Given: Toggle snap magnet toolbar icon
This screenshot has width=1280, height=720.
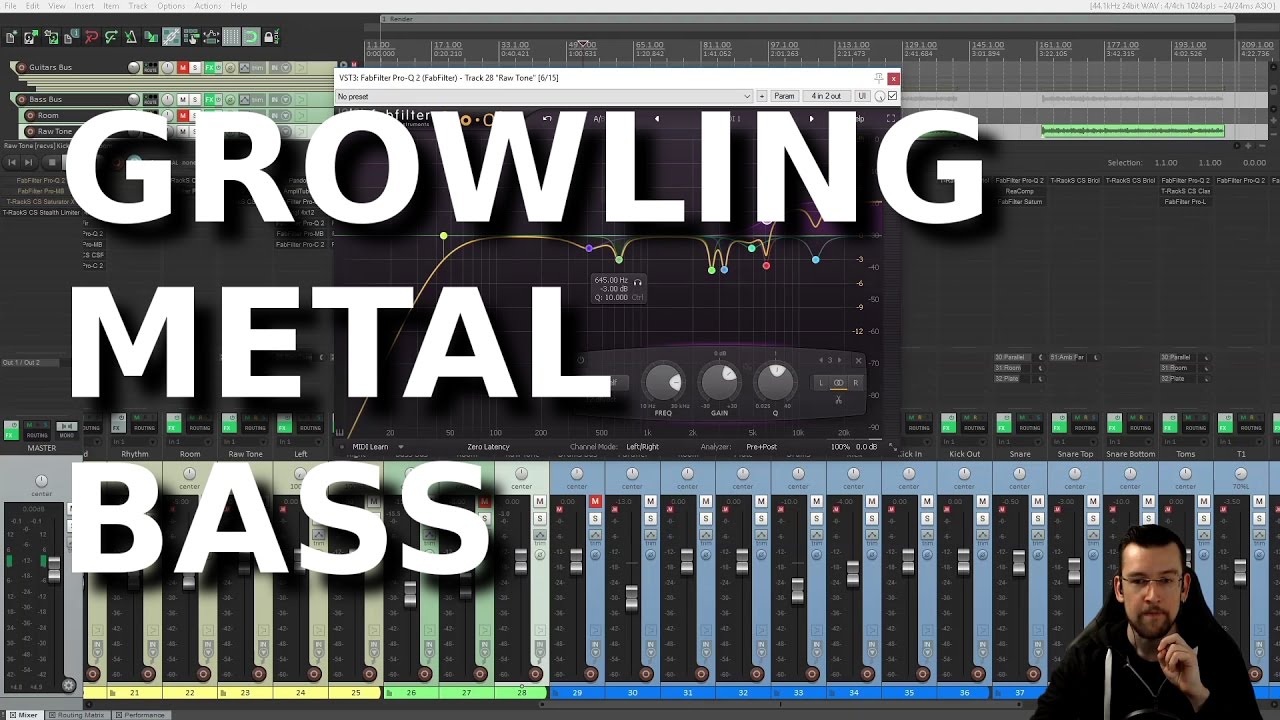Looking at the screenshot, I should tap(251, 37).
